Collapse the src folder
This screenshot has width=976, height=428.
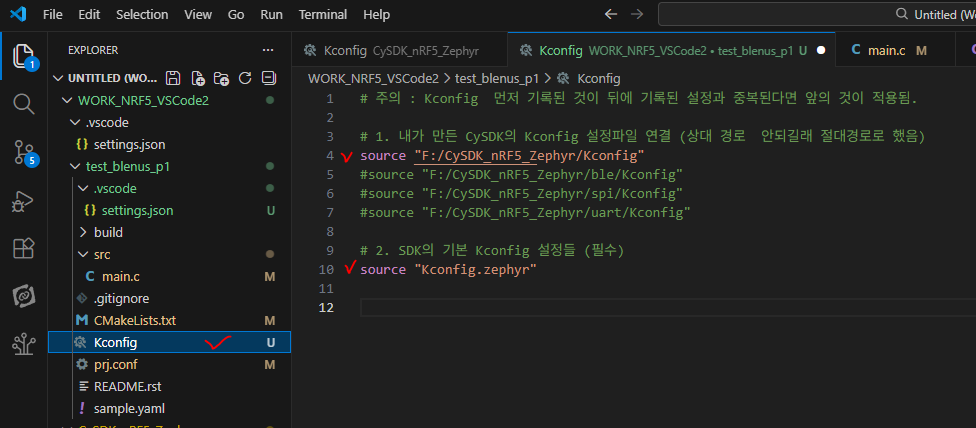(83, 254)
